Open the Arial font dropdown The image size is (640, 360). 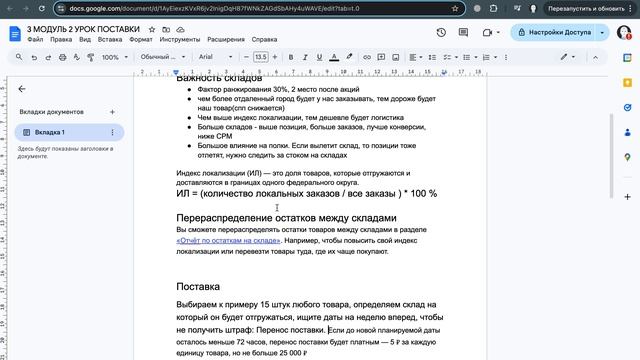[216, 57]
